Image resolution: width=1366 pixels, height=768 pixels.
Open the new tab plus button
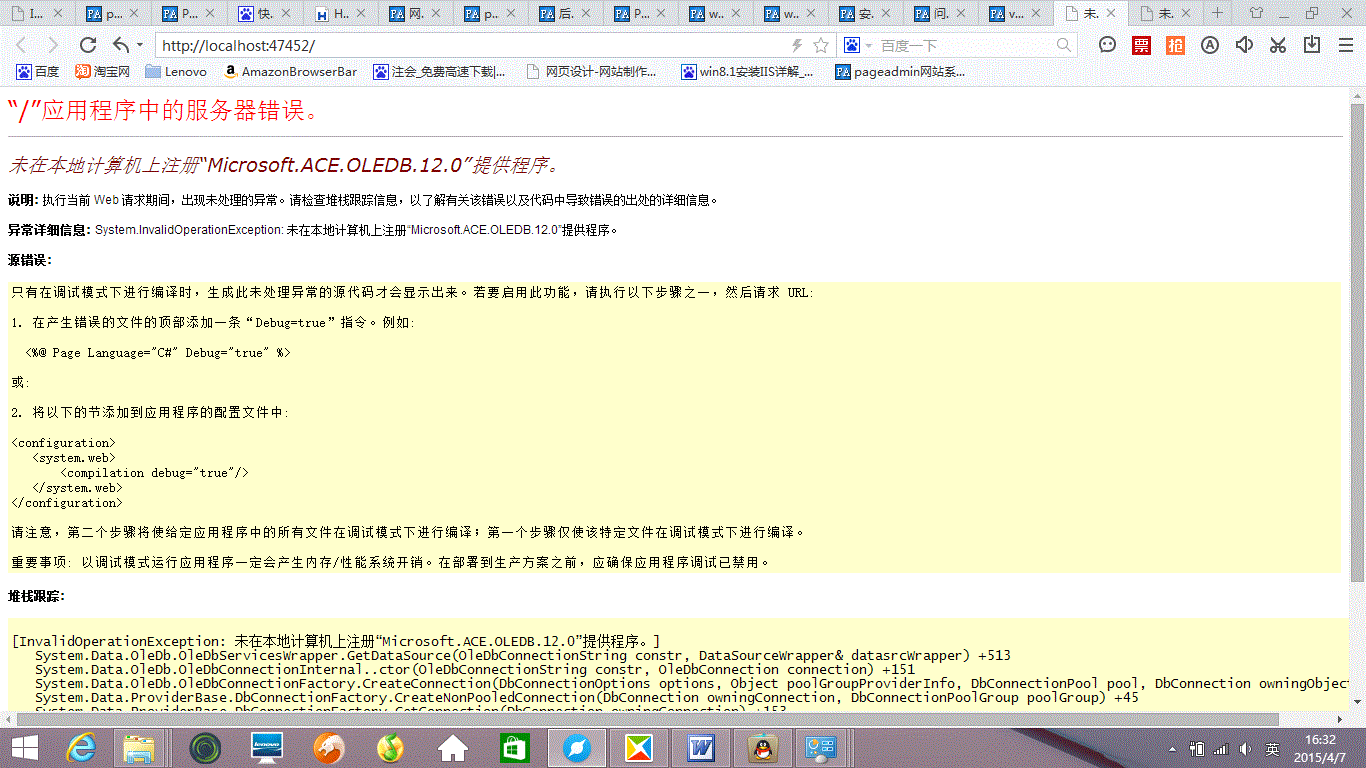click(x=1217, y=13)
